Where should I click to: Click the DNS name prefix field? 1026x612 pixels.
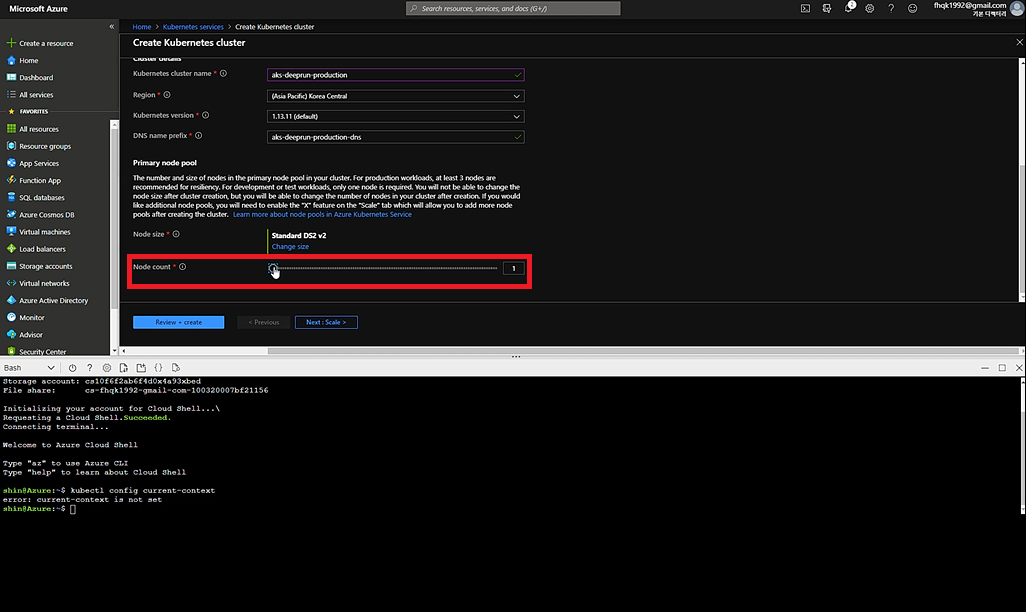(395, 137)
